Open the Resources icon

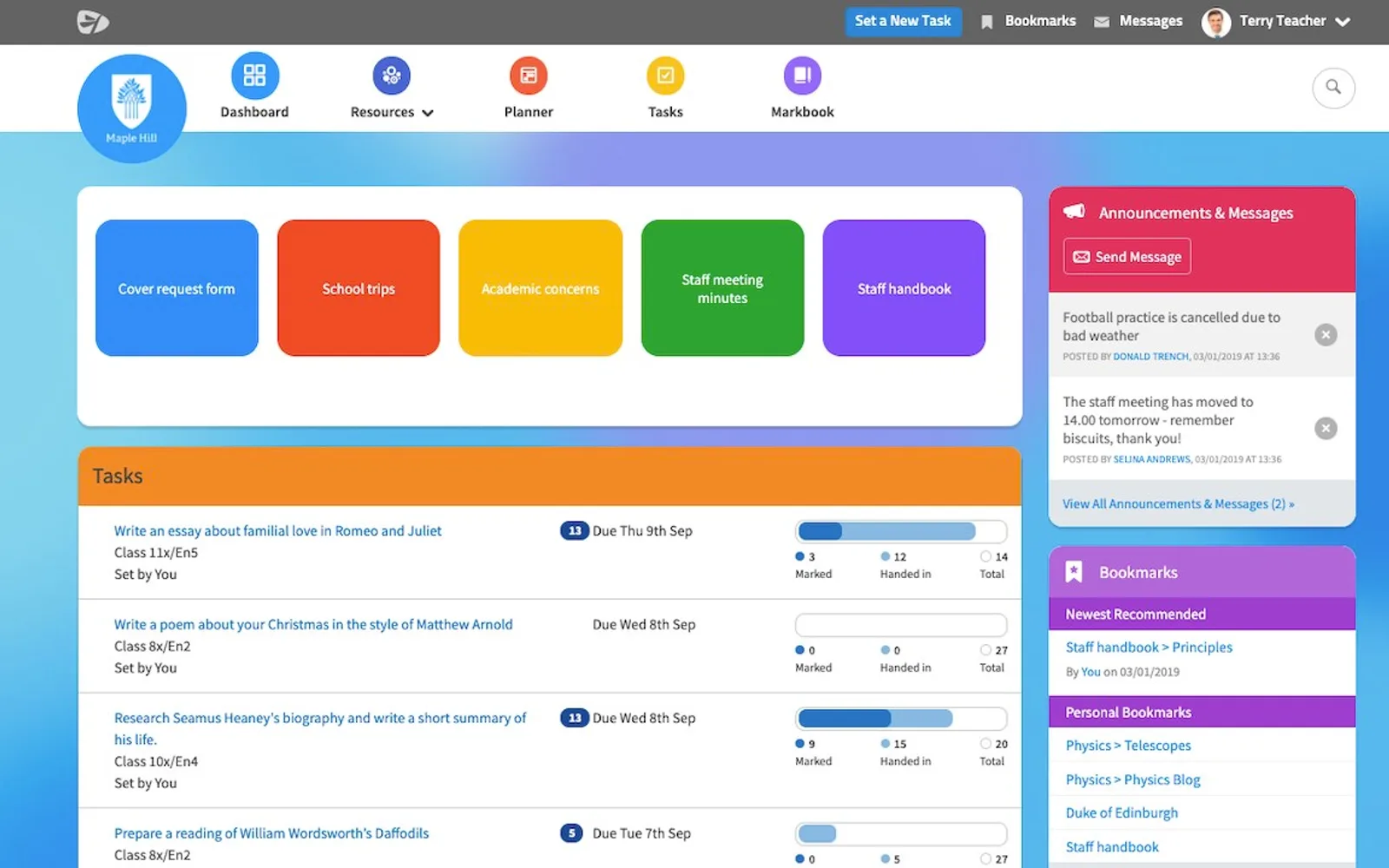[x=392, y=76]
